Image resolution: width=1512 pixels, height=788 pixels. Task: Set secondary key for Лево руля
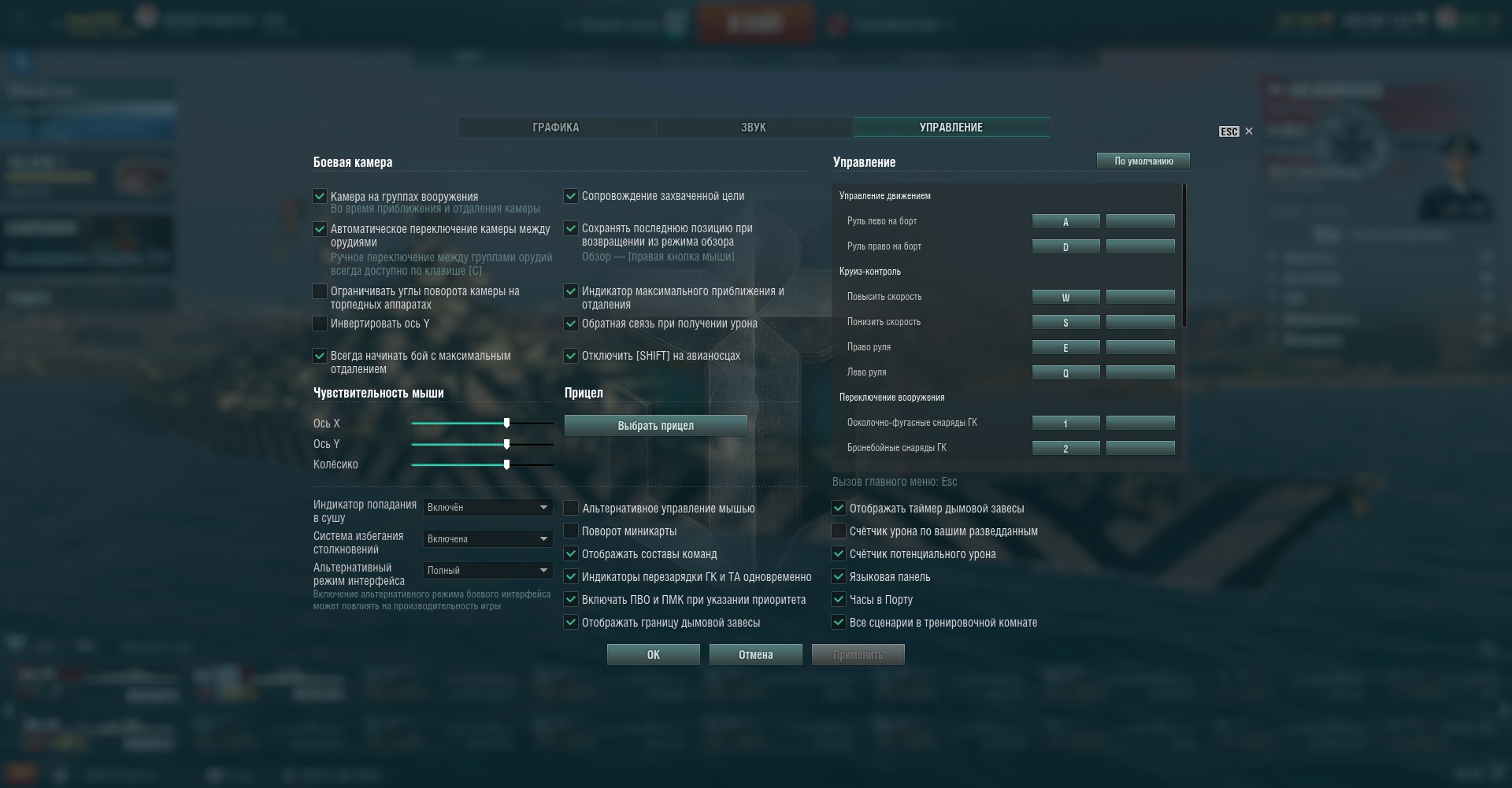pos(1140,373)
